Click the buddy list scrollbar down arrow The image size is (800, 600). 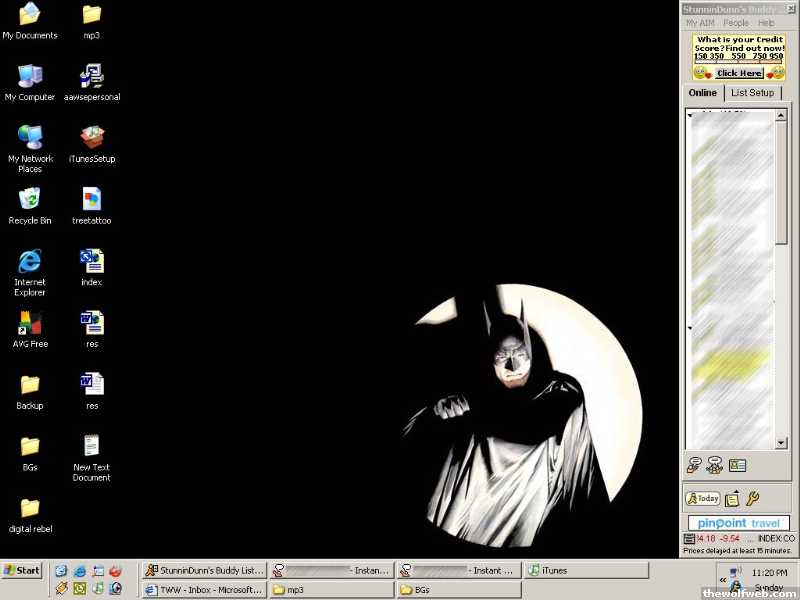click(x=781, y=442)
